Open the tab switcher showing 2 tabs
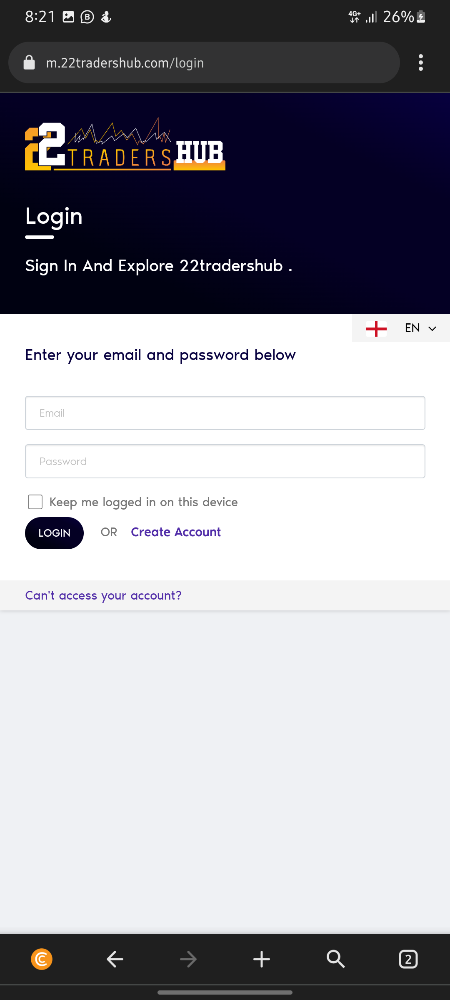The image size is (450, 1000). 408,959
